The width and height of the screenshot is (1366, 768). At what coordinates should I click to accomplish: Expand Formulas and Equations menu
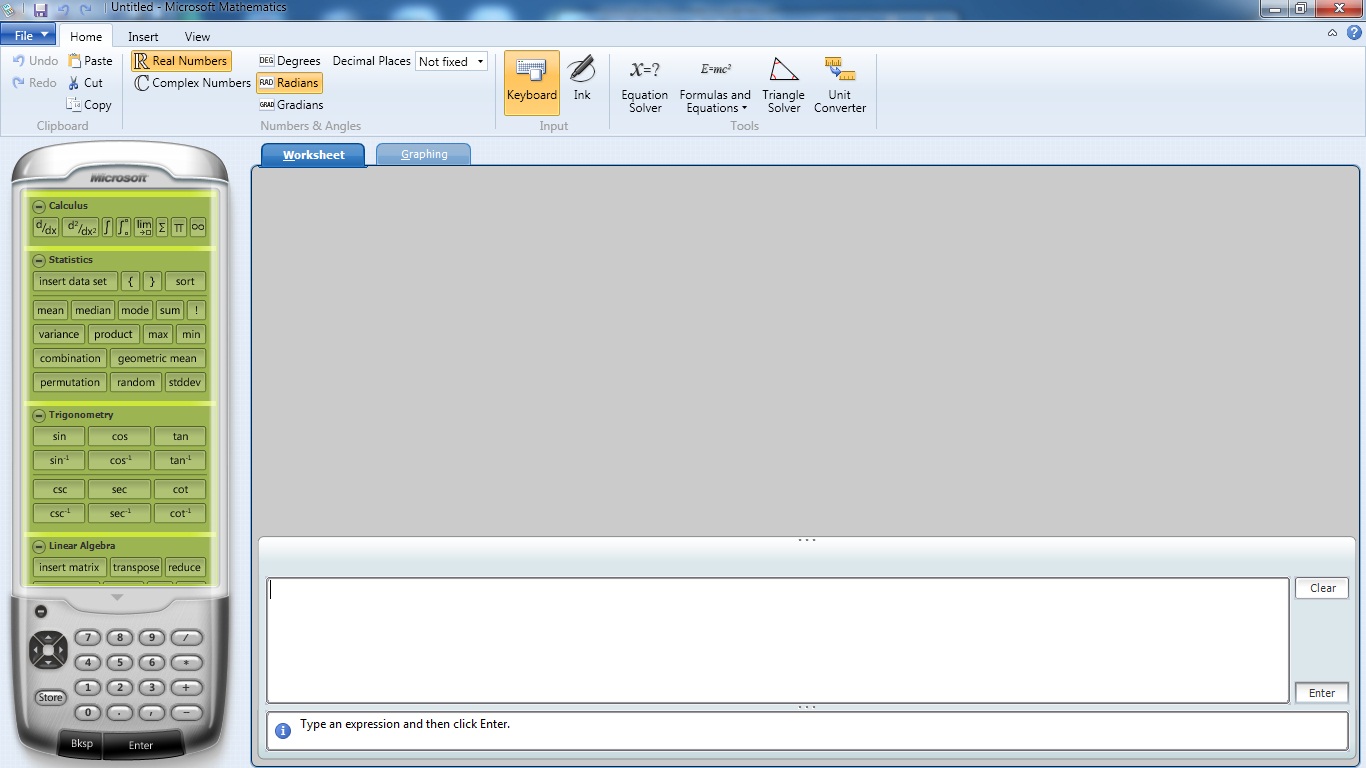click(715, 85)
